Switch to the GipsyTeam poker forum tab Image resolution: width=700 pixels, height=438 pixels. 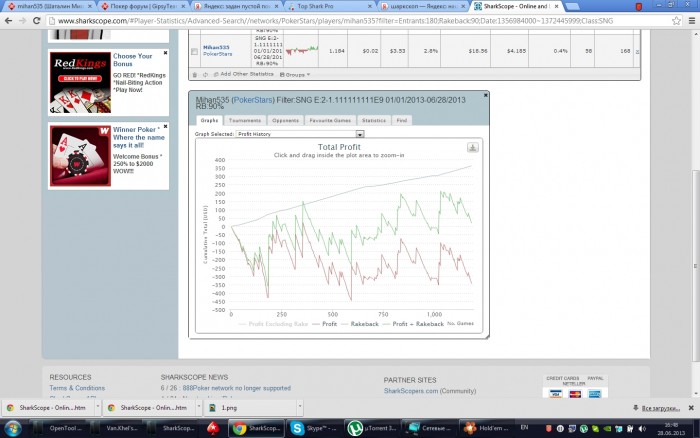tap(142, 6)
